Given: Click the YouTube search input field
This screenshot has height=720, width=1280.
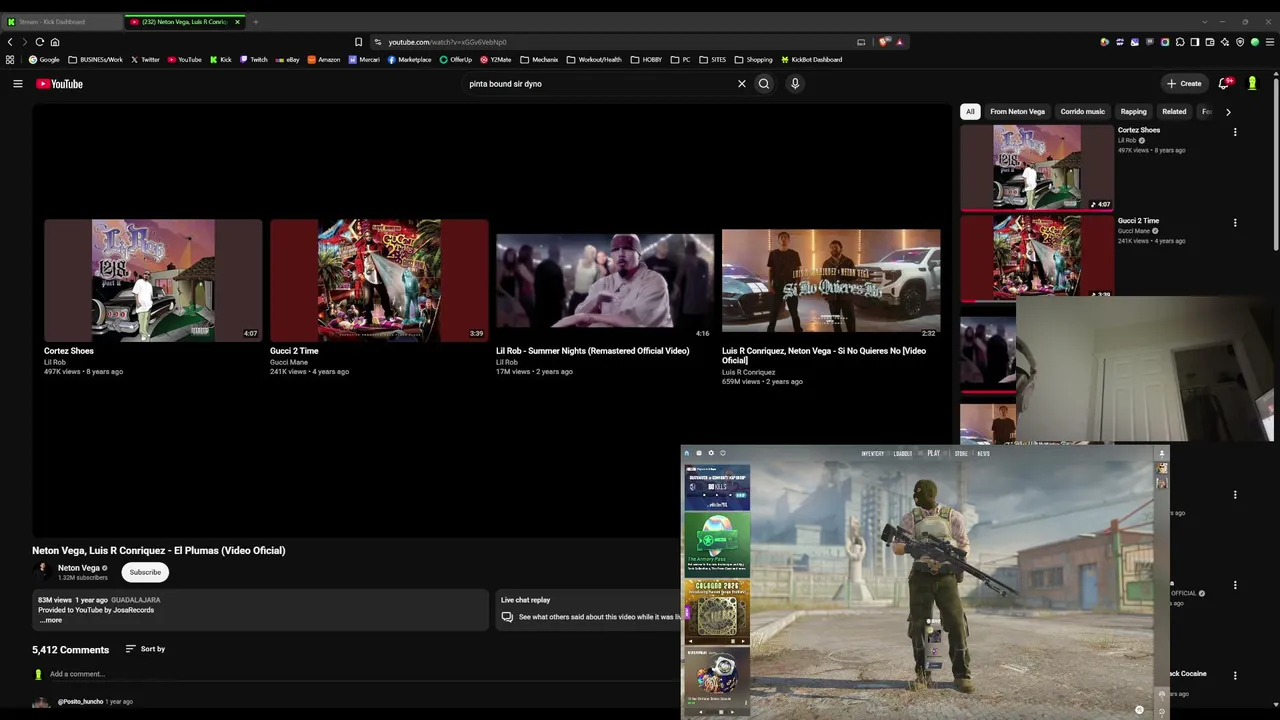Looking at the screenshot, I should [x=598, y=84].
